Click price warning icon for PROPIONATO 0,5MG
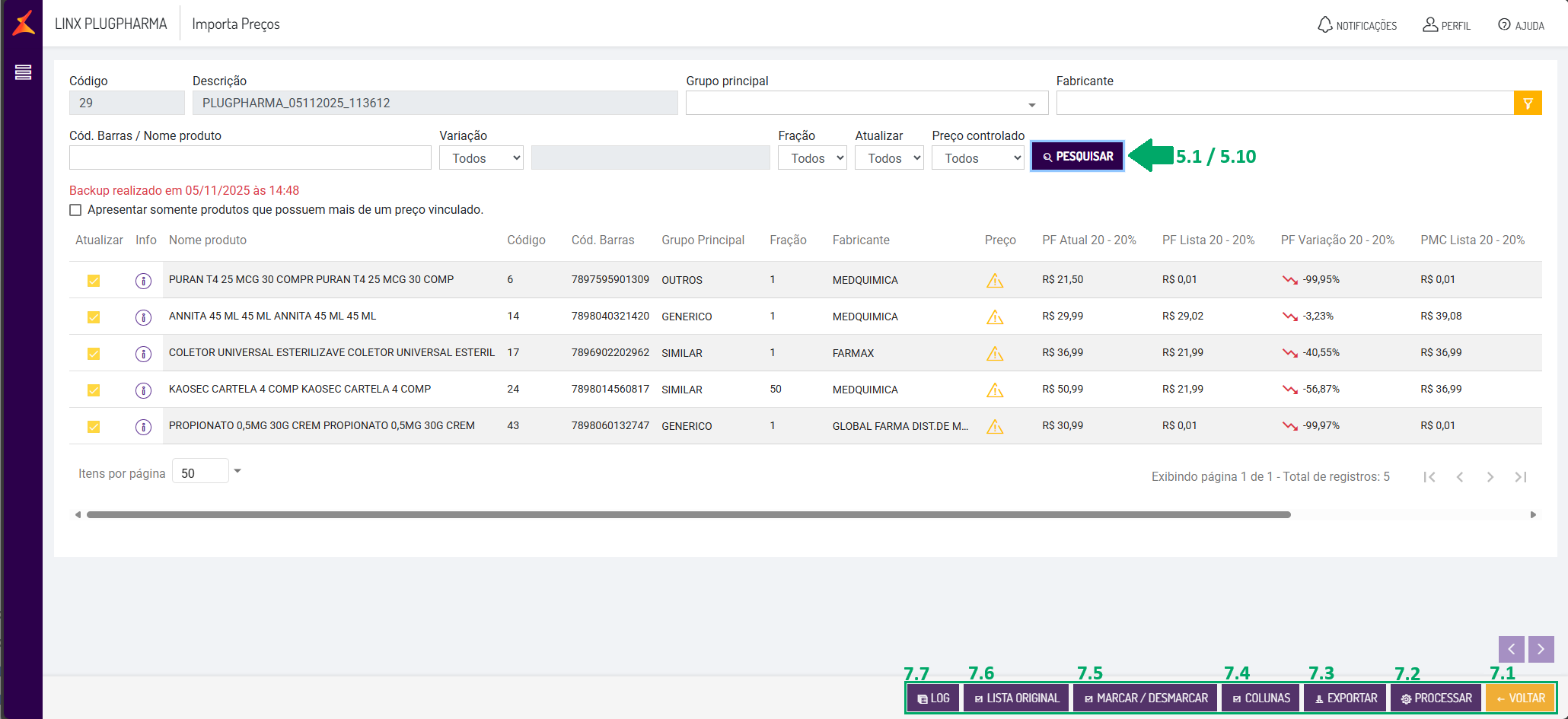 (995, 427)
